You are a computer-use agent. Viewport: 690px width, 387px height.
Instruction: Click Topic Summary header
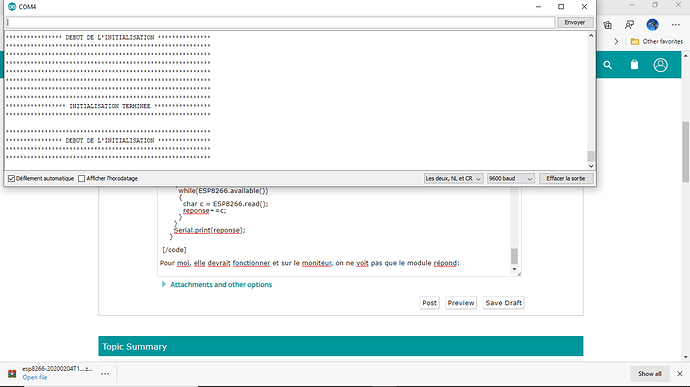341,346
